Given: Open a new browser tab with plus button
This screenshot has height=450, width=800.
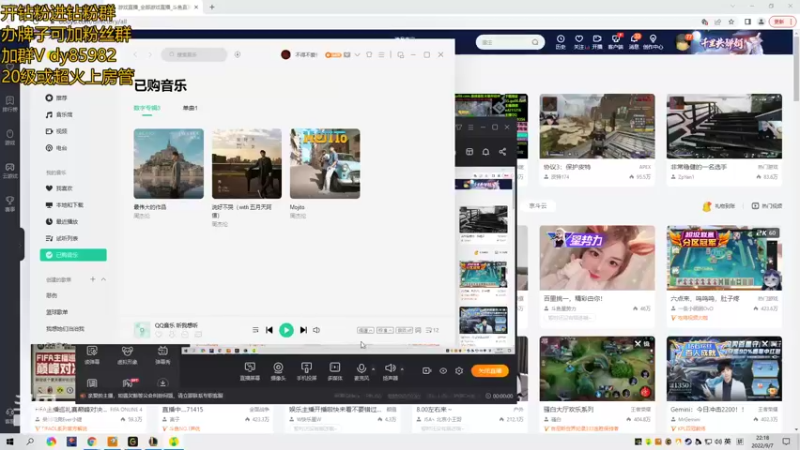Looking at the screenshot, I should 212,7.
